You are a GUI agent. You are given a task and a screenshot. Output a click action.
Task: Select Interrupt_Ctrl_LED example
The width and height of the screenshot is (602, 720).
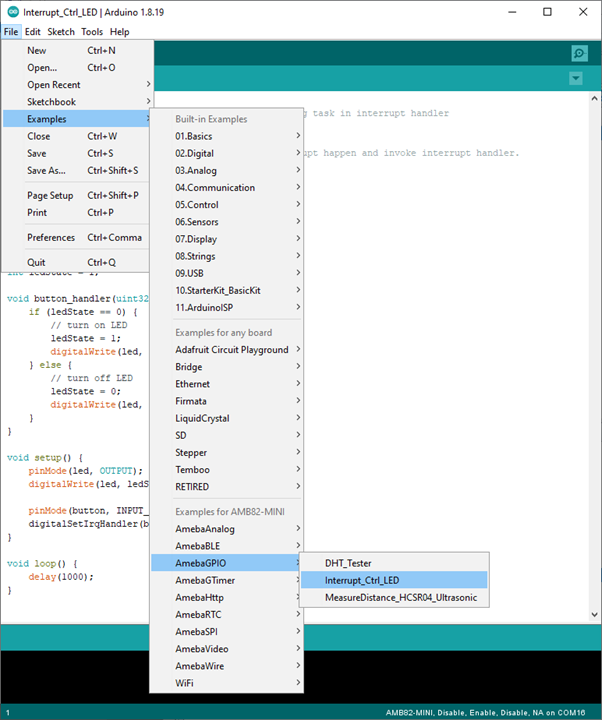tap(362, 580)
